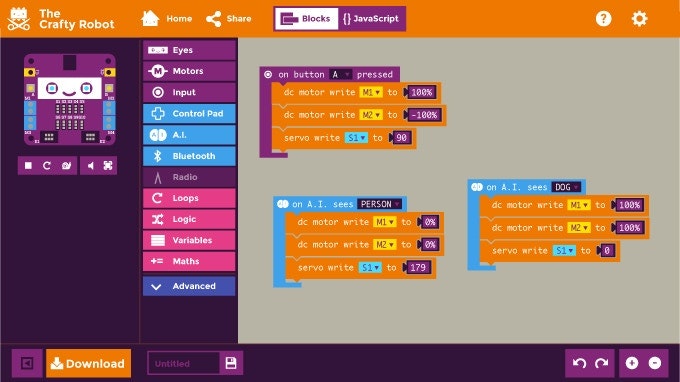Click the Untitled project name field

point(183,363)
